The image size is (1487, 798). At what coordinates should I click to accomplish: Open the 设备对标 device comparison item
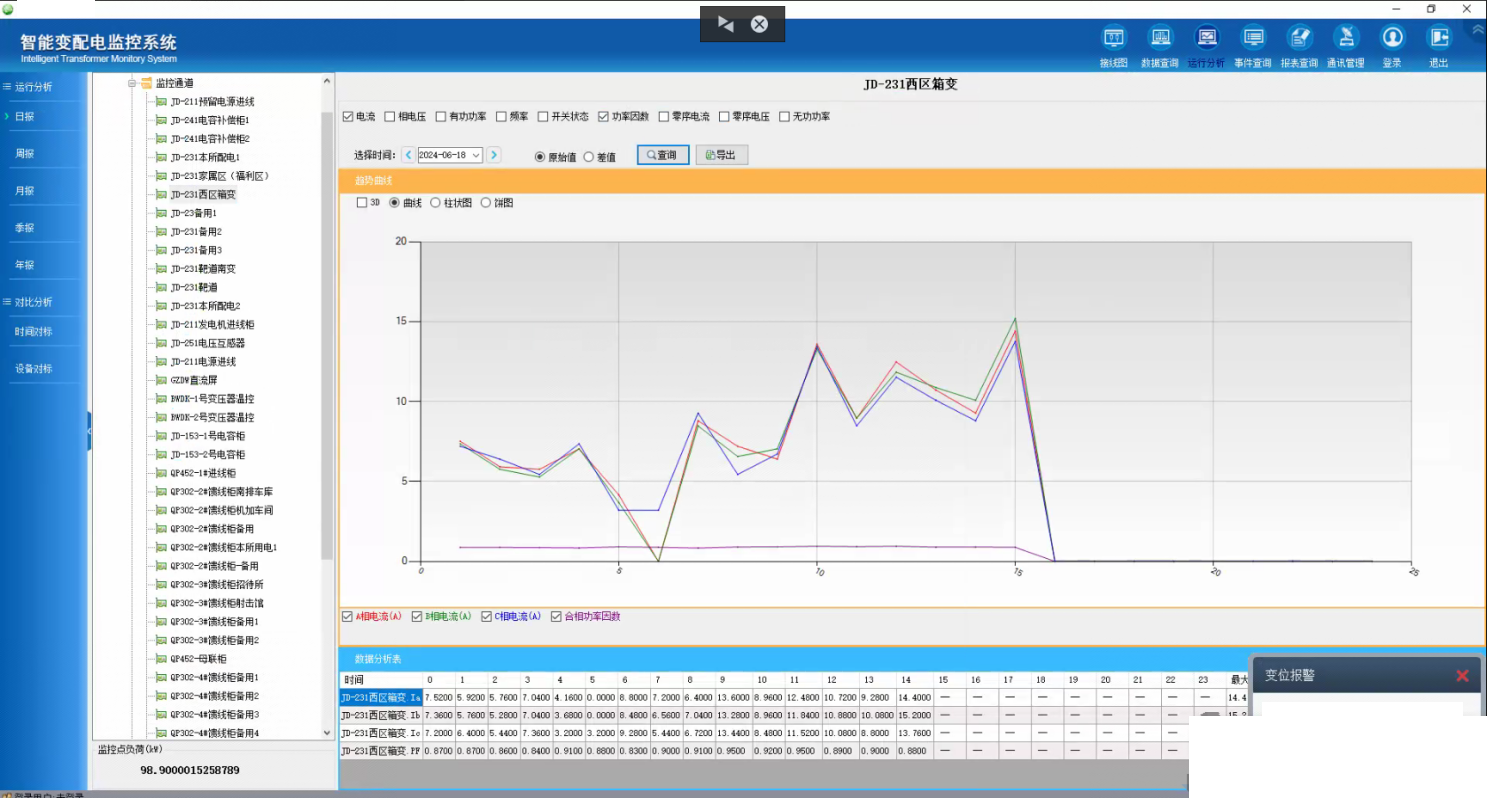click(33, 368)
